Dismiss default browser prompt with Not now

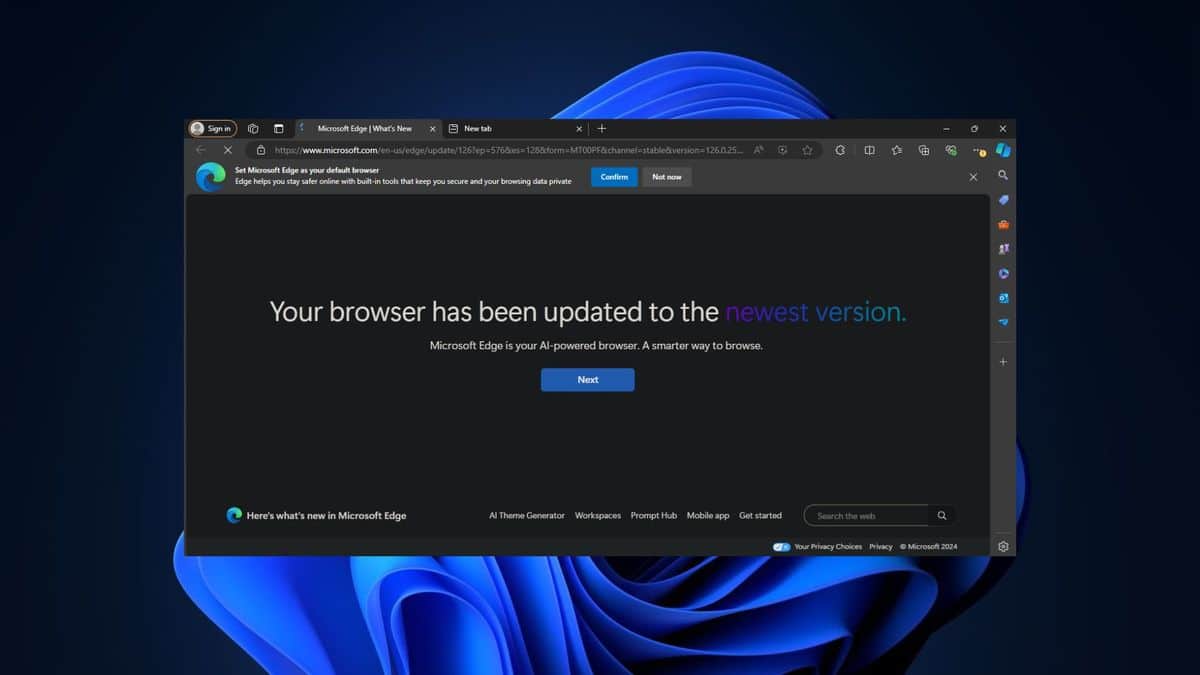[x=667, y=177]
